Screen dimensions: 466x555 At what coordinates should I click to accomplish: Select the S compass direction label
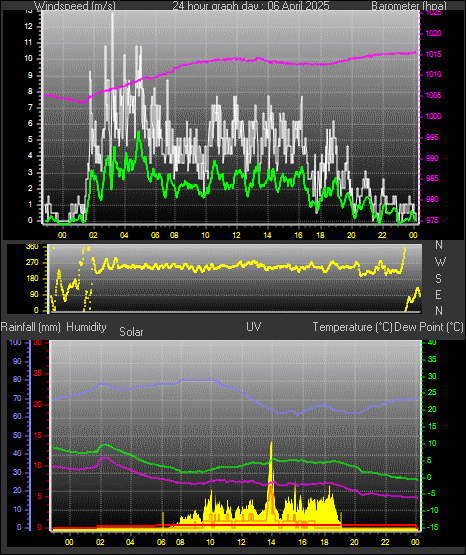tap(438, 279)
